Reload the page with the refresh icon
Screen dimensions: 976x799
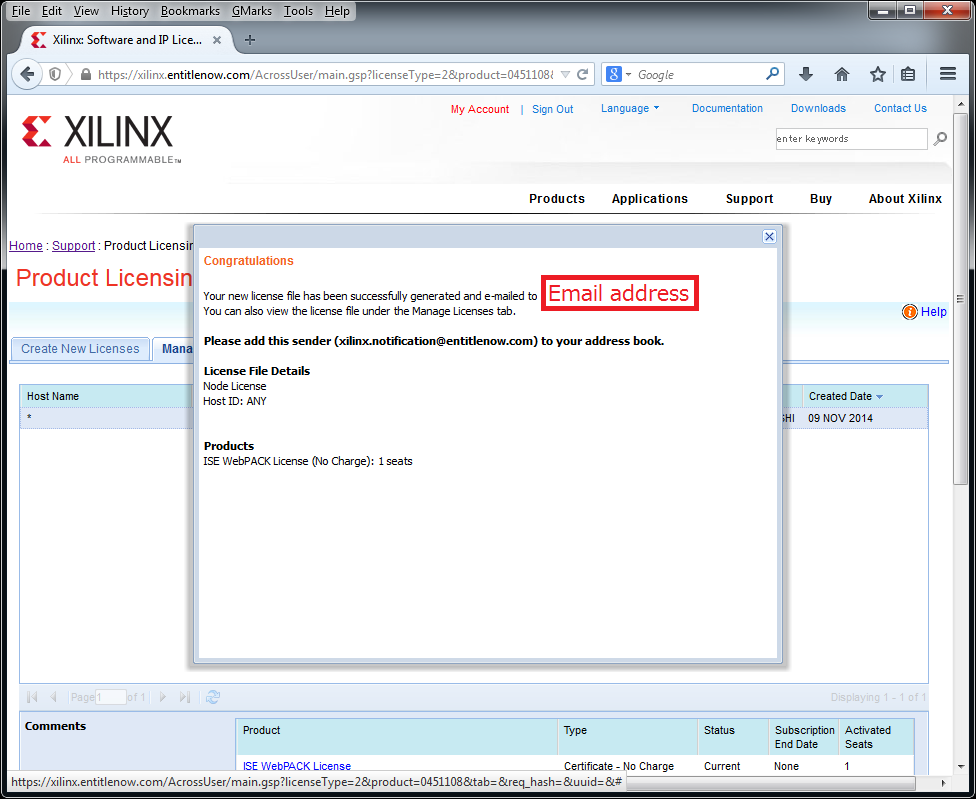click(x=583, y=75)
